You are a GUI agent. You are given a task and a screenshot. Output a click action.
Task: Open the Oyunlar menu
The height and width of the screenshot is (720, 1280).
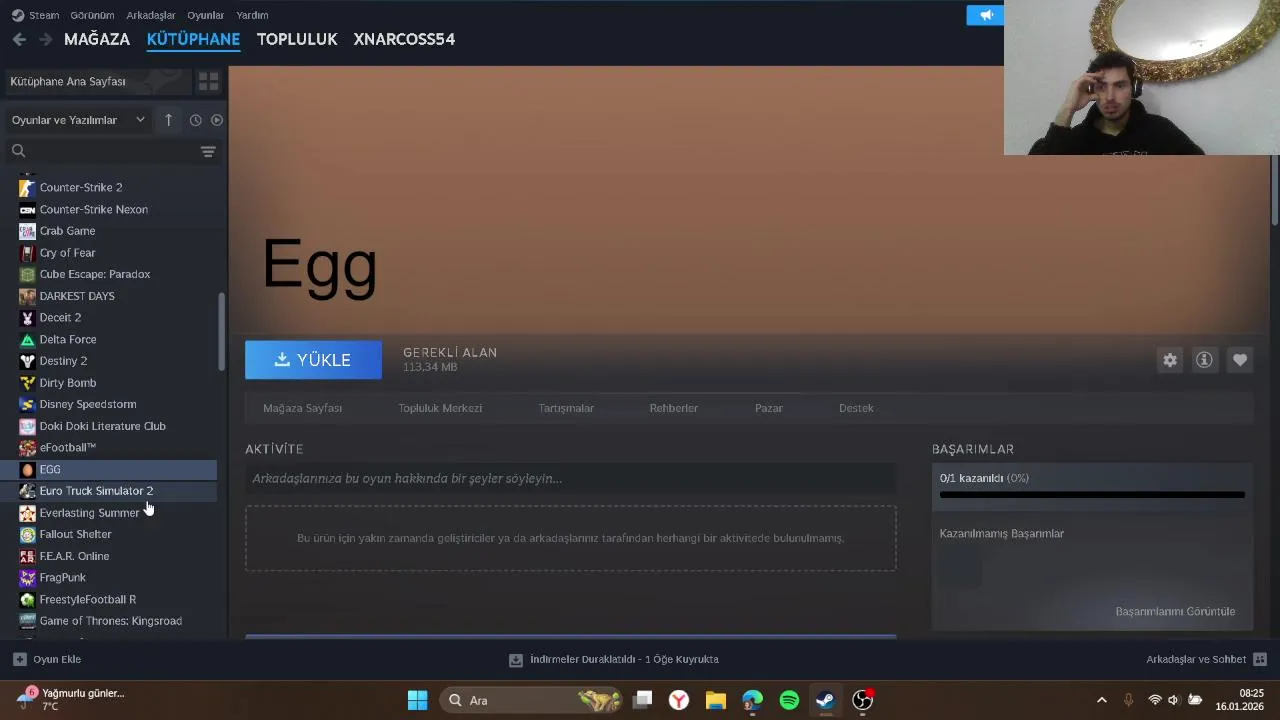(206, 15)
